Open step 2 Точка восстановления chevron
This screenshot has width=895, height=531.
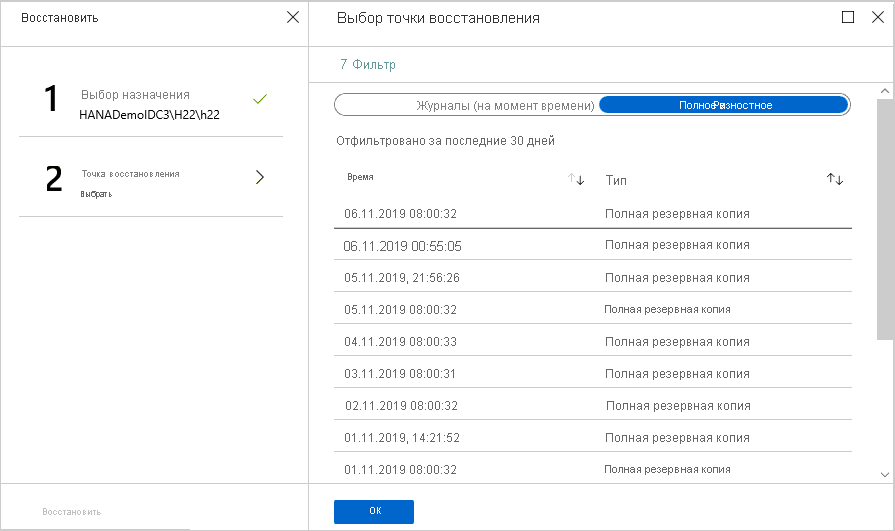pyautogui.click(x=260, y=177)
